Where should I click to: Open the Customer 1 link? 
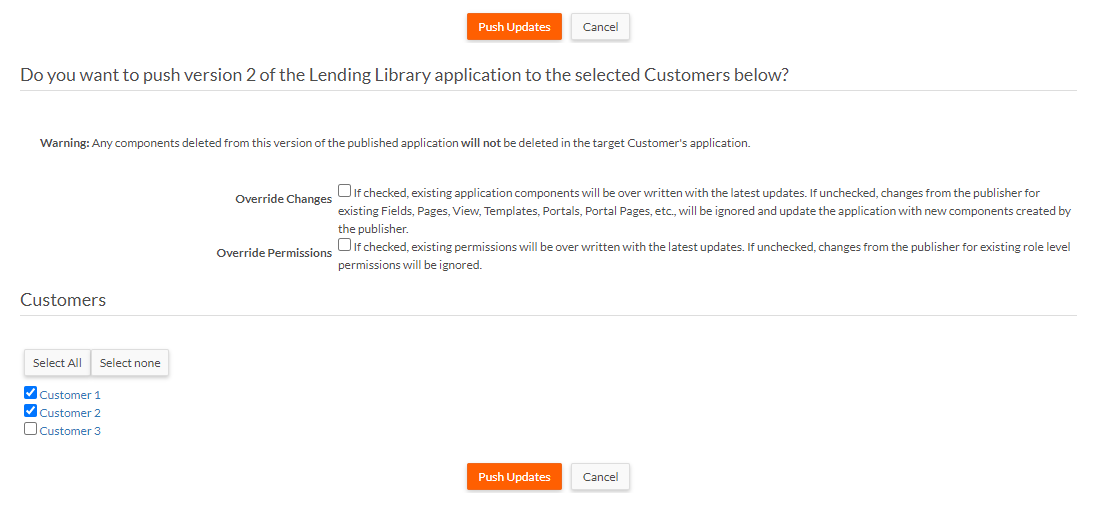(70, 395)
